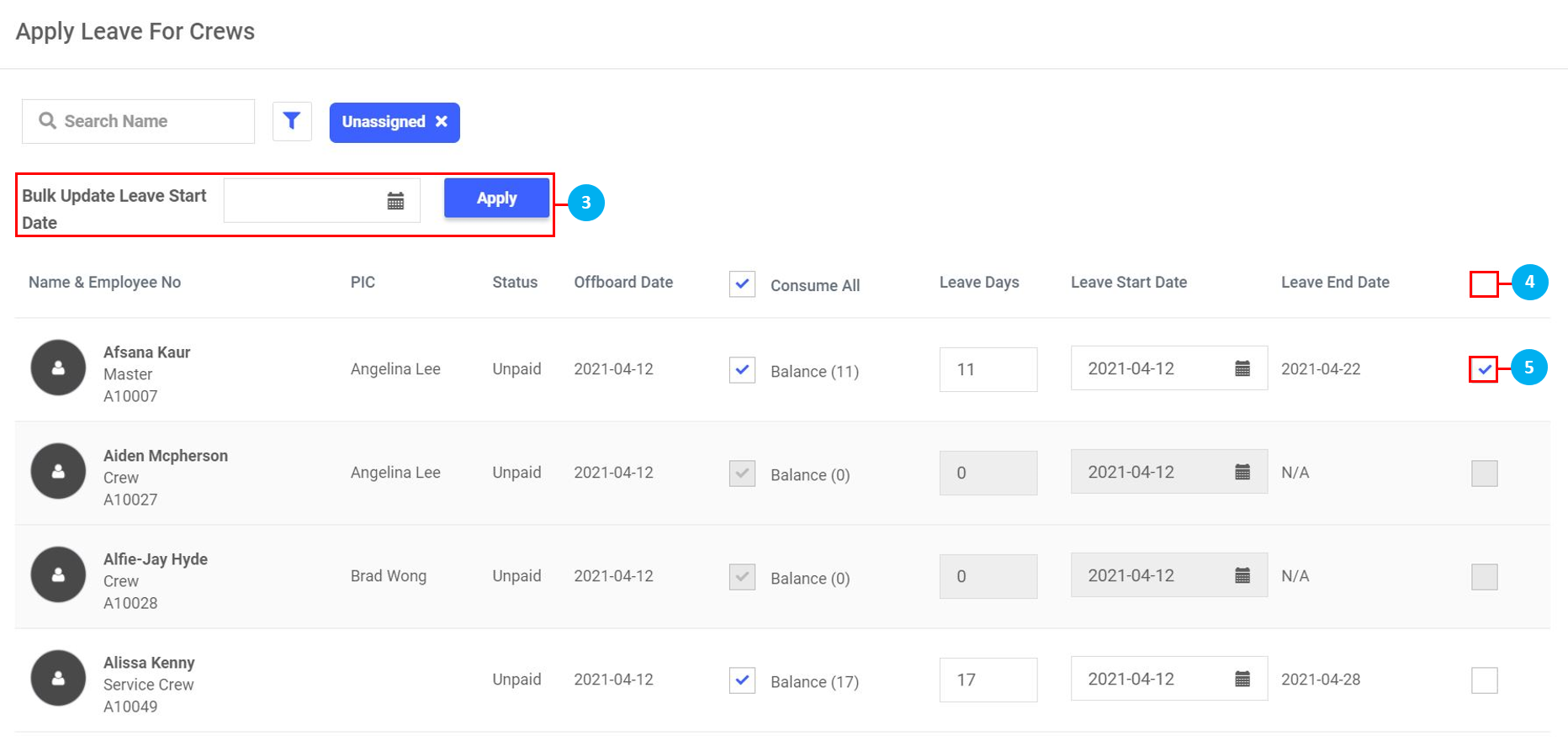1568x741 pixels.
Task: Click Aiden Mcpherson's profile avatar
Action: pos(58,471)
